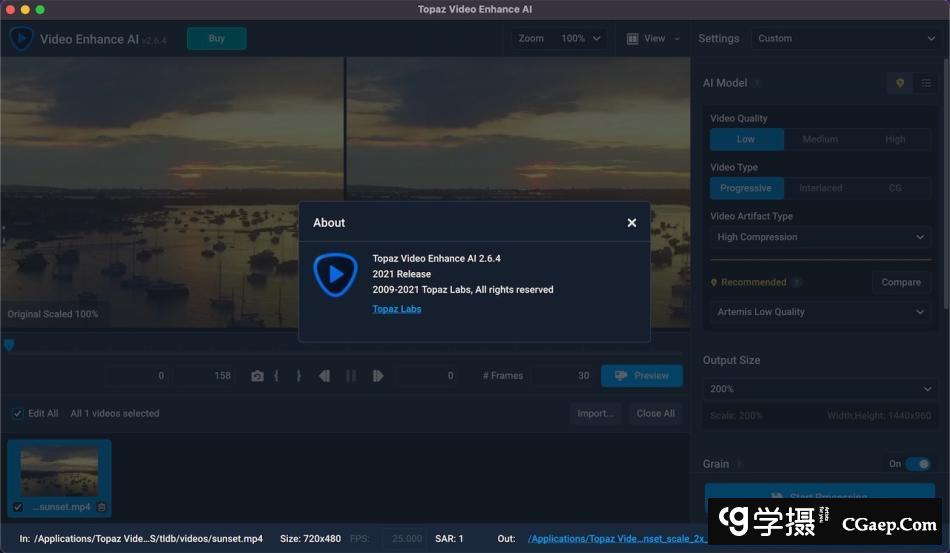Uncheck the sunset.mp4 video checkbox
The height and width of the screenshot is (553, 950).
pos(18,507)
